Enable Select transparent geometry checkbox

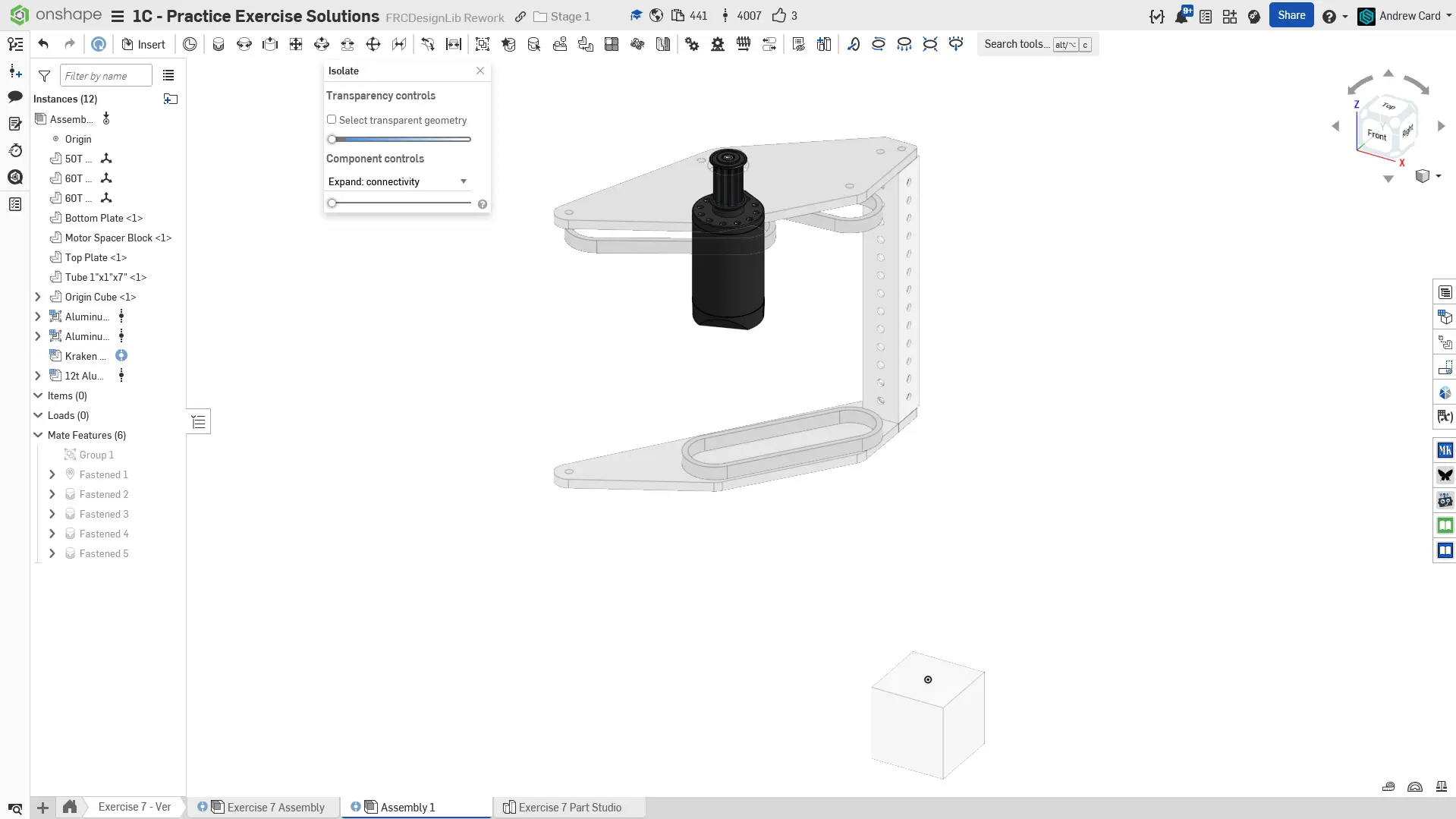pos(332,120)
